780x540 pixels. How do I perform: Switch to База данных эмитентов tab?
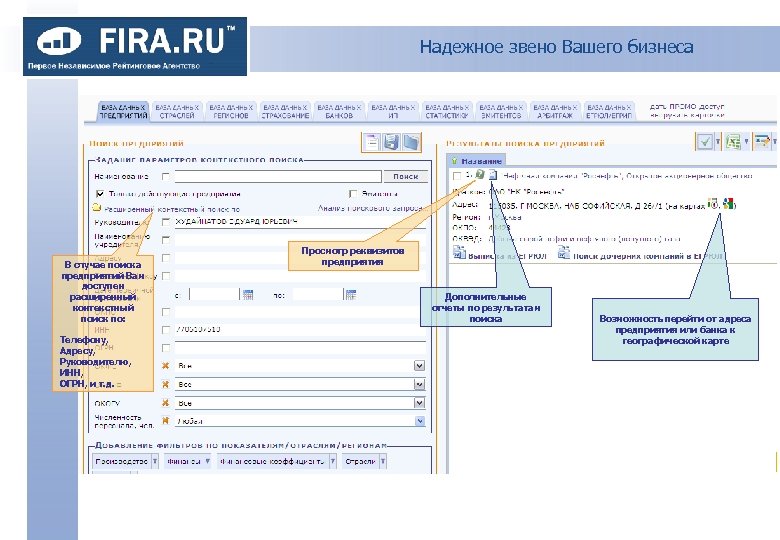point(501,111)
